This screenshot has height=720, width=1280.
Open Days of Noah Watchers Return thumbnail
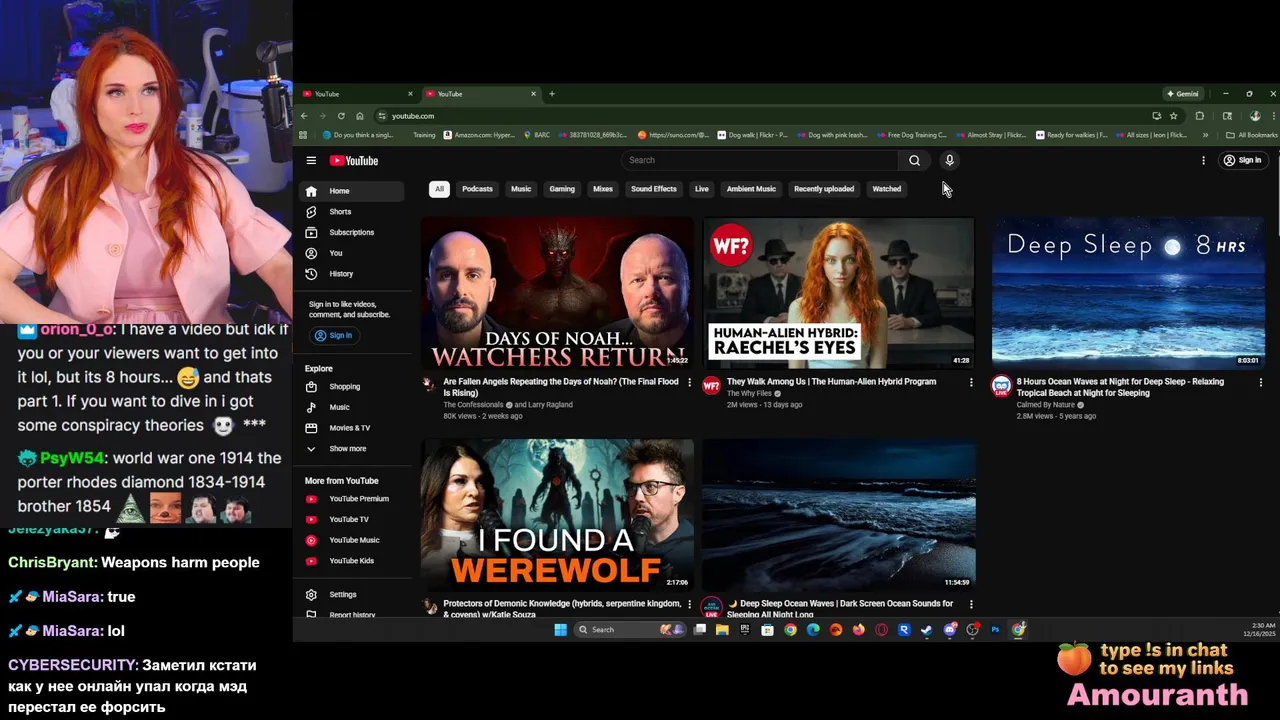pos(557,292)
